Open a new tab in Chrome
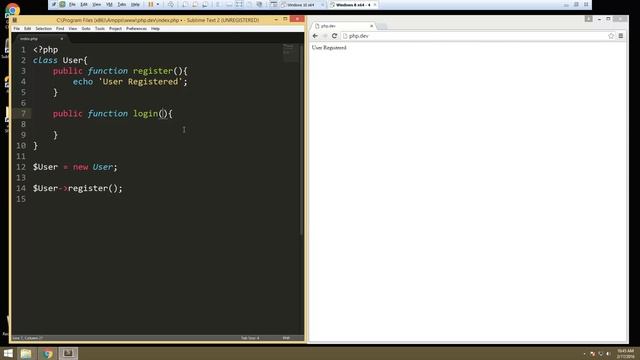The image size is (640, 360). (382, 27)
